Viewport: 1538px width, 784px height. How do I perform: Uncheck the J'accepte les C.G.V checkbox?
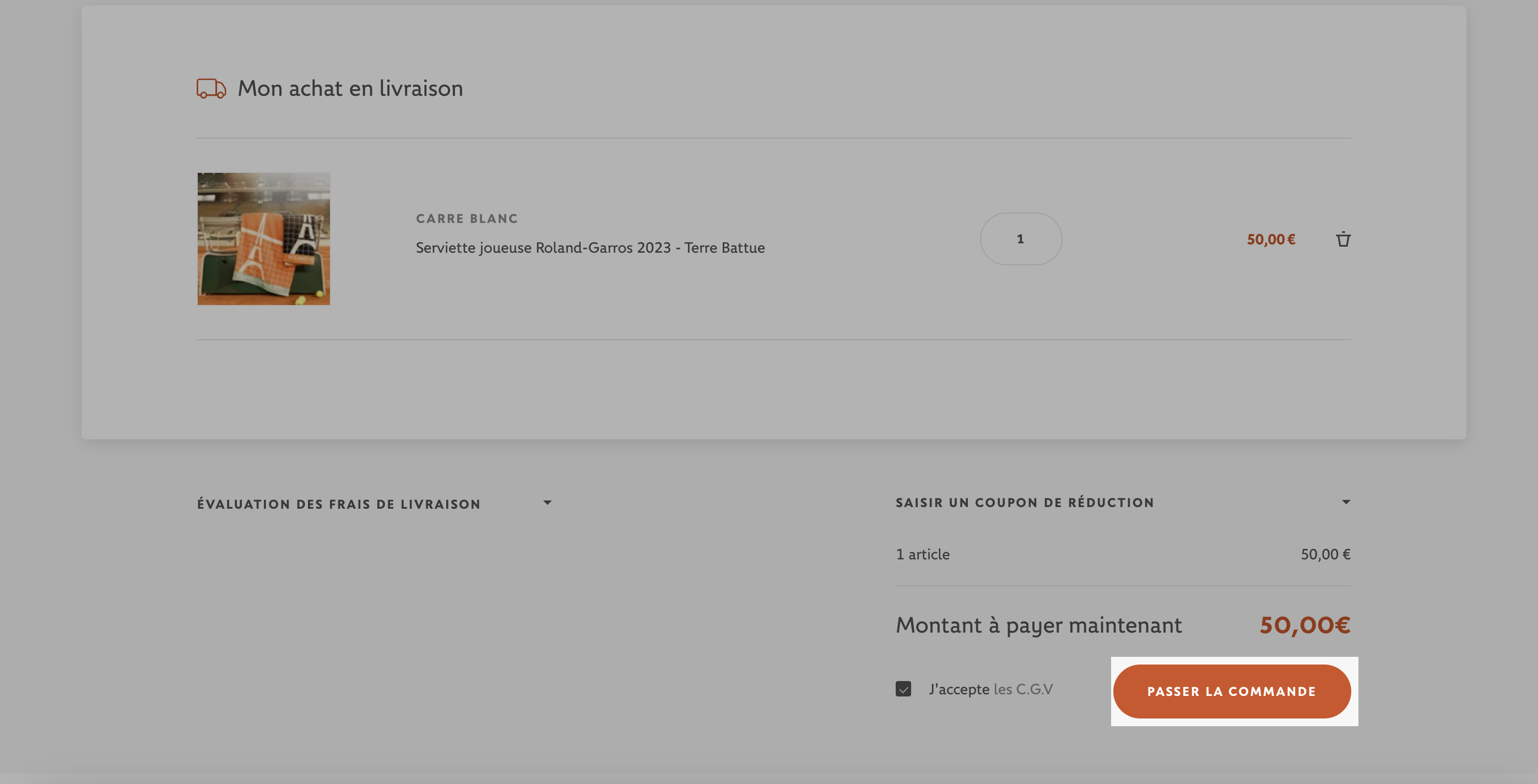point(903,689)
